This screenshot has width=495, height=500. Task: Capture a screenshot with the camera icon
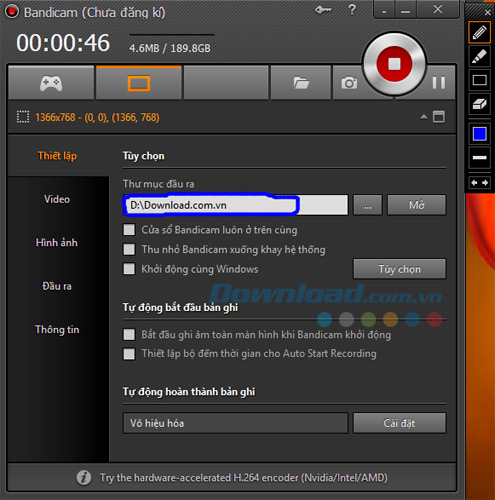pos(349,83)
